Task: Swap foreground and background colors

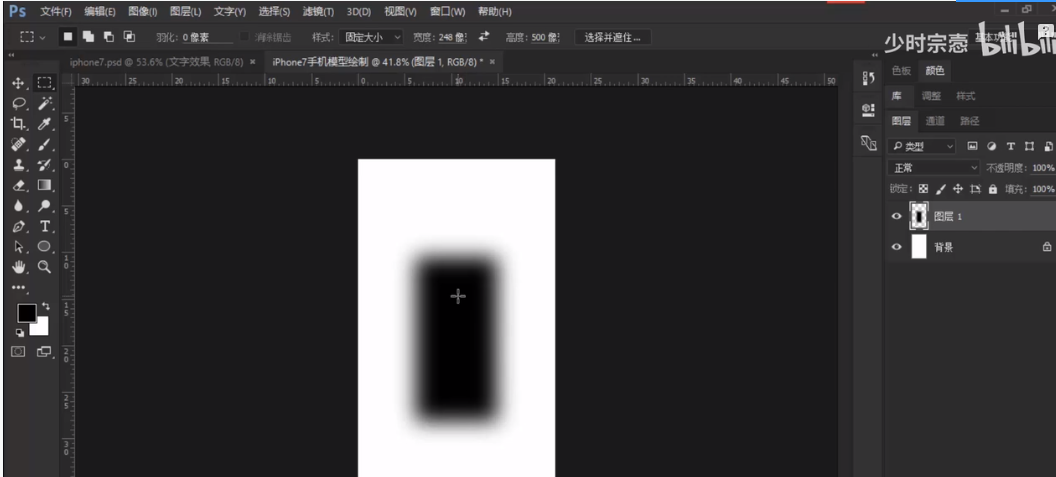Action: click(45, 306)
